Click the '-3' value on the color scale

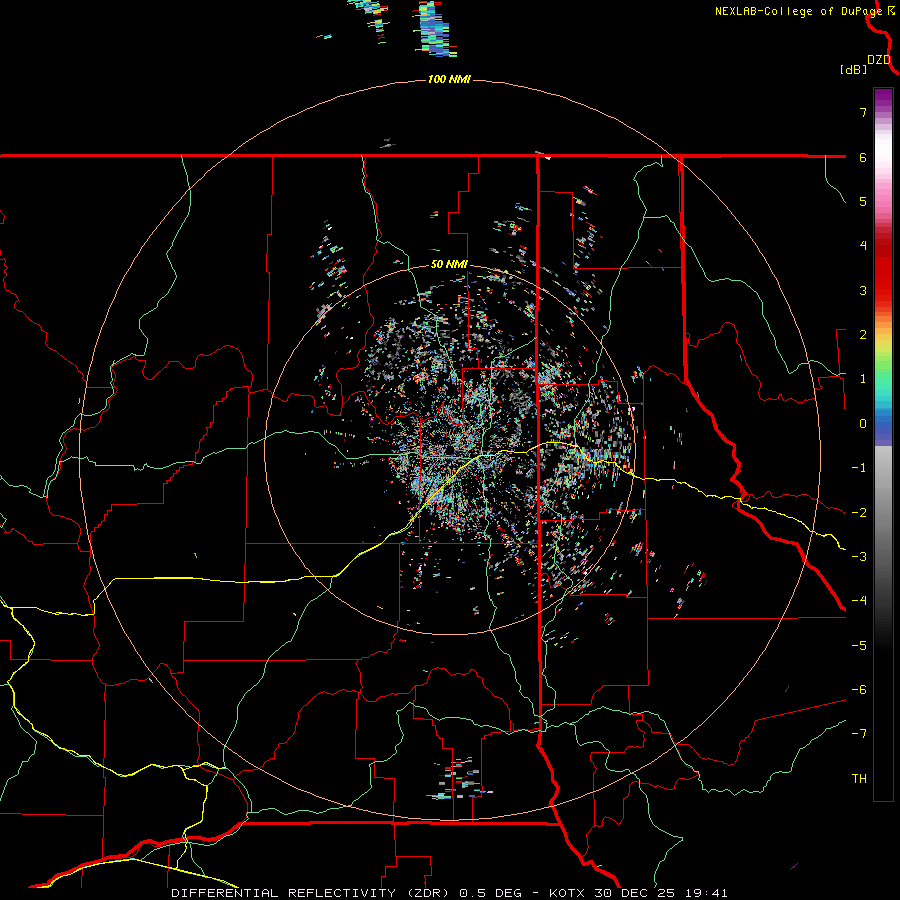point(859,556)
